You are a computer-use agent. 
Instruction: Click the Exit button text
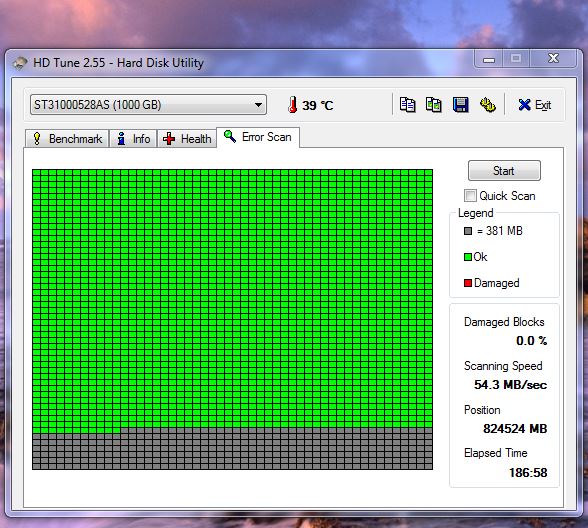click(543, 105)
